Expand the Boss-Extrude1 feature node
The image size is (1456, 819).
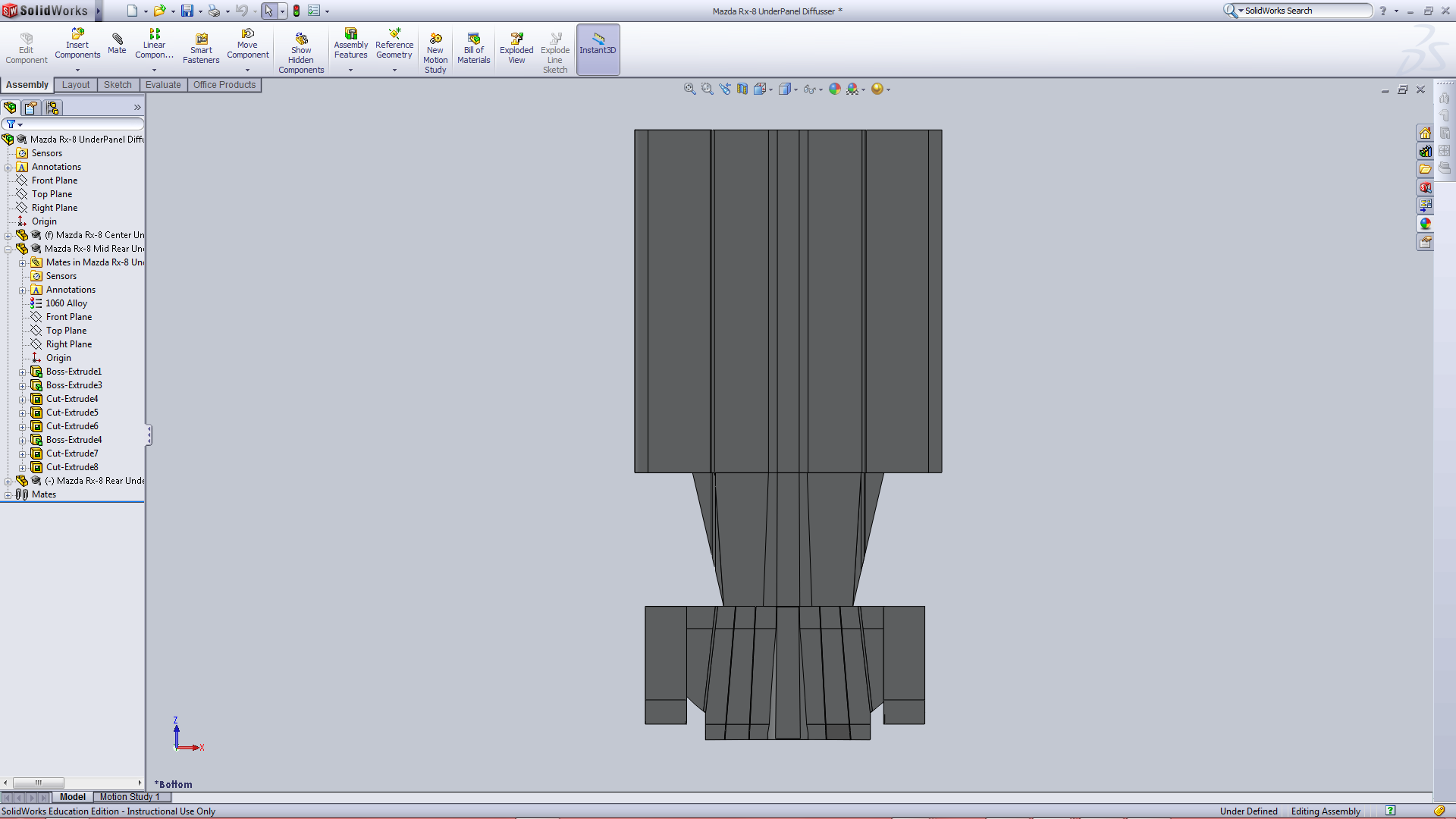23,372
